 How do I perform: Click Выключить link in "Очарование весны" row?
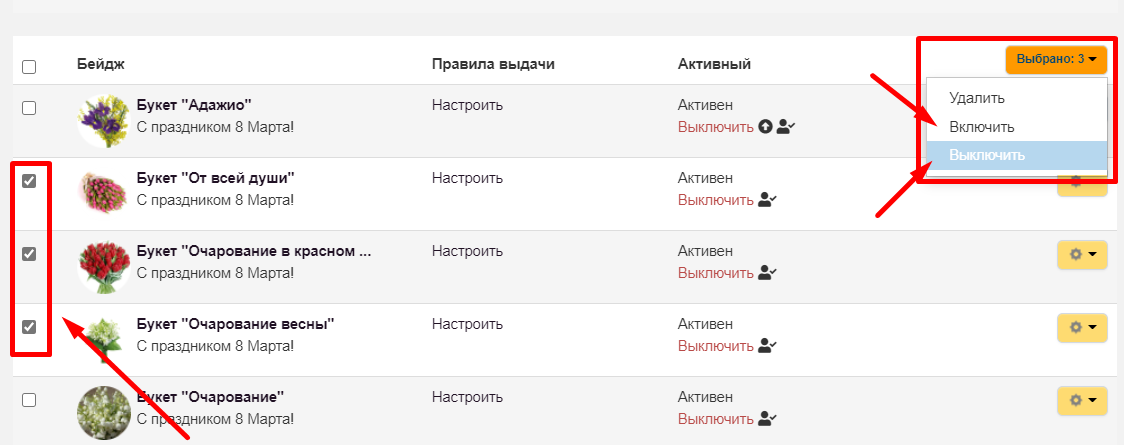pos(715,347)
